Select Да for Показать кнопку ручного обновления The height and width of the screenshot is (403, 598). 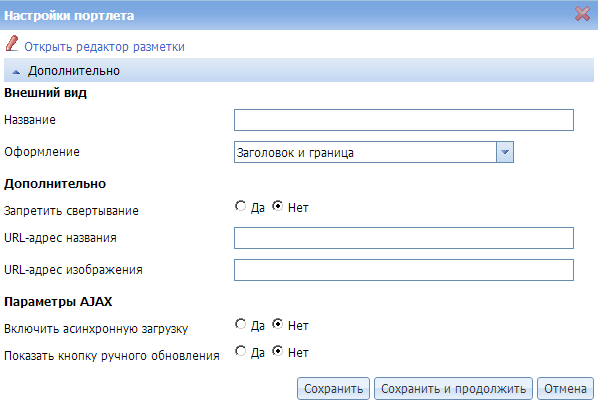pyautogui.click(x=240, y=351)
